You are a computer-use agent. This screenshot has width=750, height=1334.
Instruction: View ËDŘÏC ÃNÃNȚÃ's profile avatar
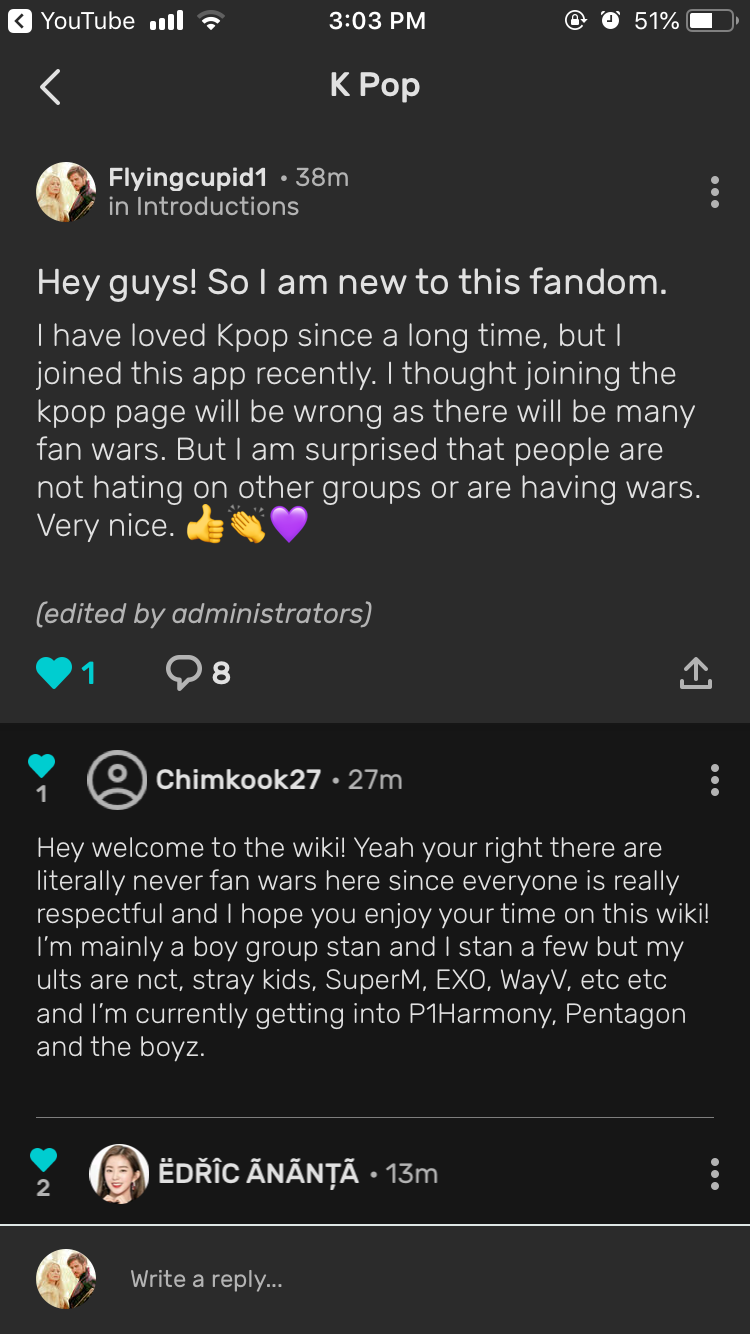click(119, 1173)
